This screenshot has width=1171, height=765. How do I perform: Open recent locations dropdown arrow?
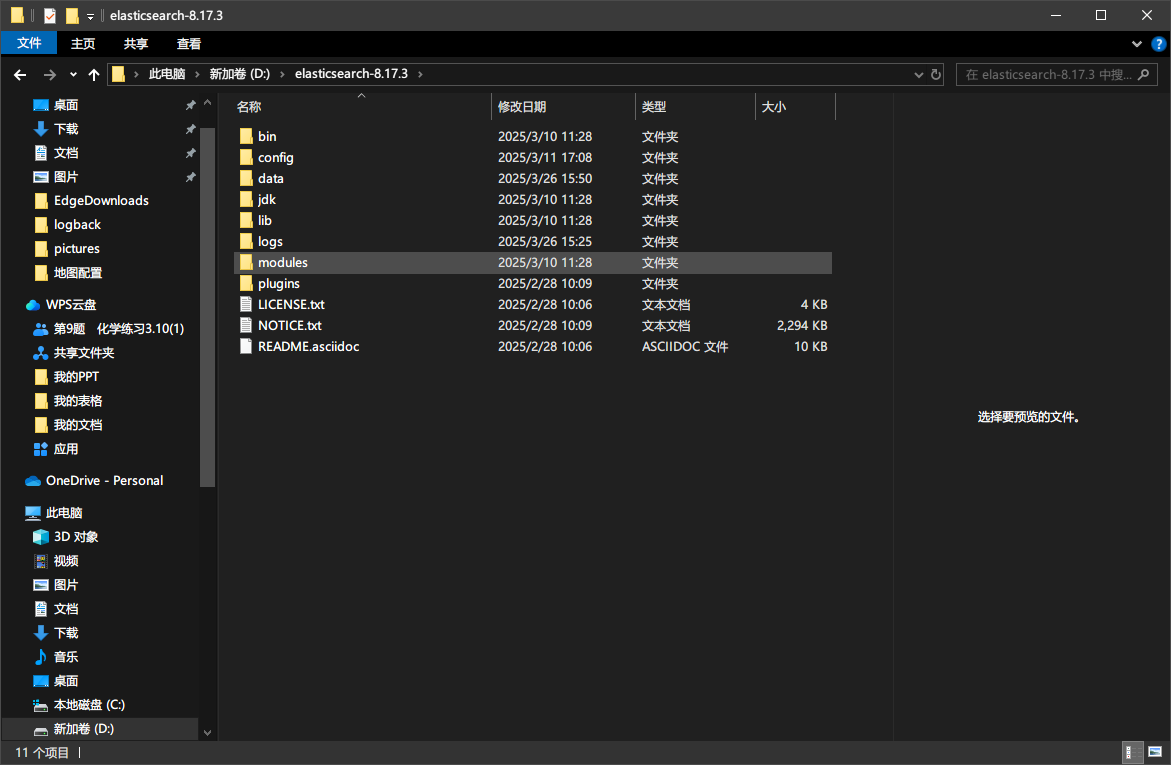click(x=73, y=74)
